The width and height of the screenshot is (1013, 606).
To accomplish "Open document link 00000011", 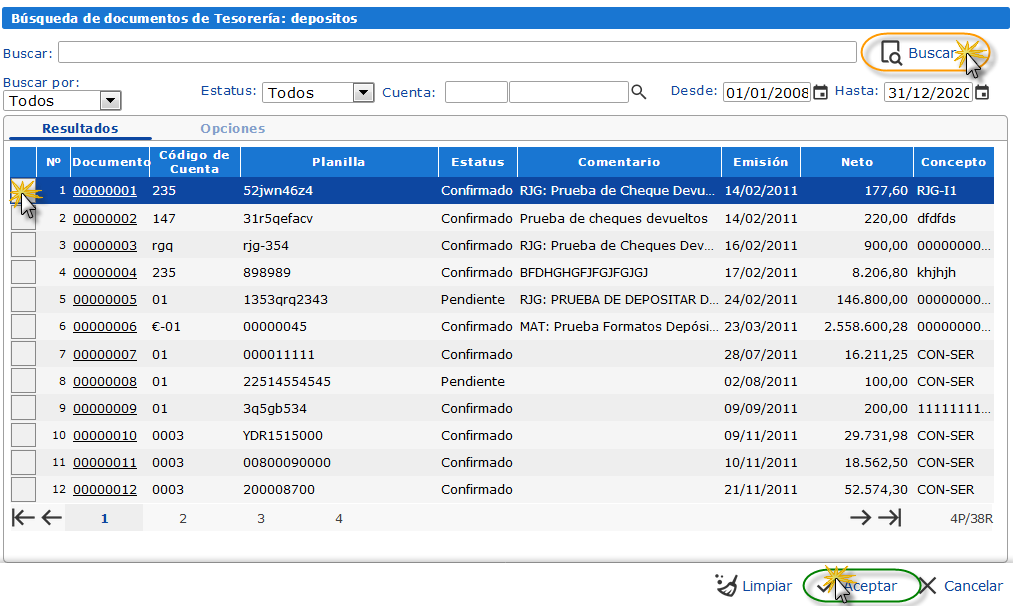I will (x=105, y=463).
